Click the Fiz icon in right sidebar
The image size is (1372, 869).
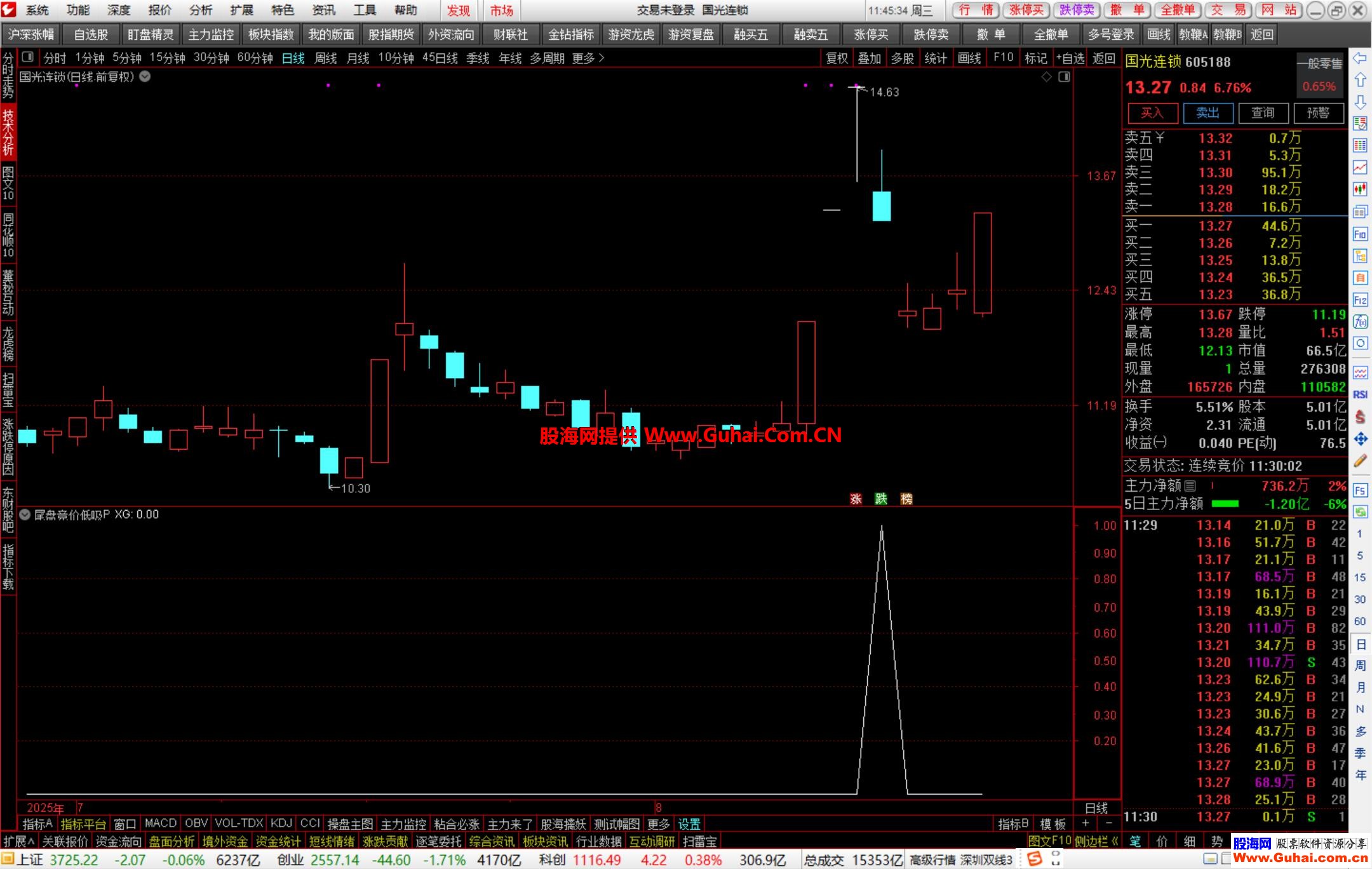pyautogui.click(x=1360, y=300)
